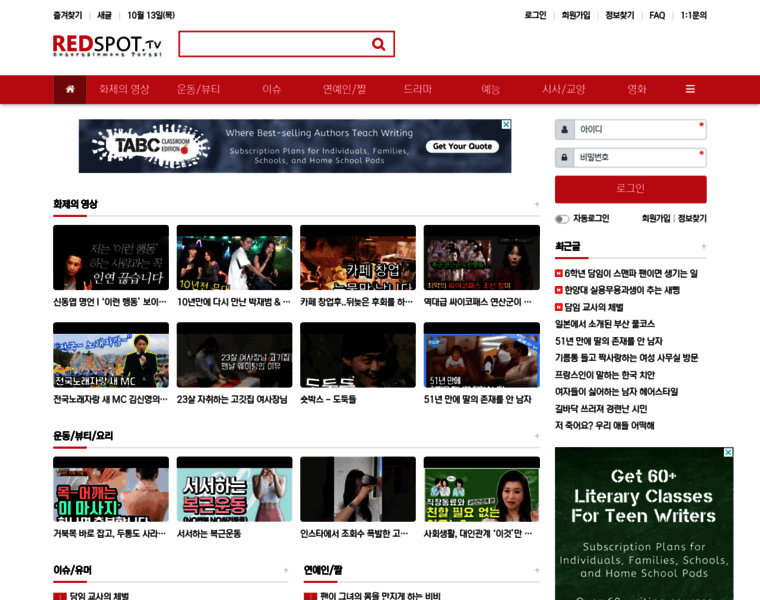Image resolution: width=760 pixels, height=600 pixels.
Task: Open recent post 여자들이 싫어하는 남자 헤어스타일
Action: click(x=617, y=392)
